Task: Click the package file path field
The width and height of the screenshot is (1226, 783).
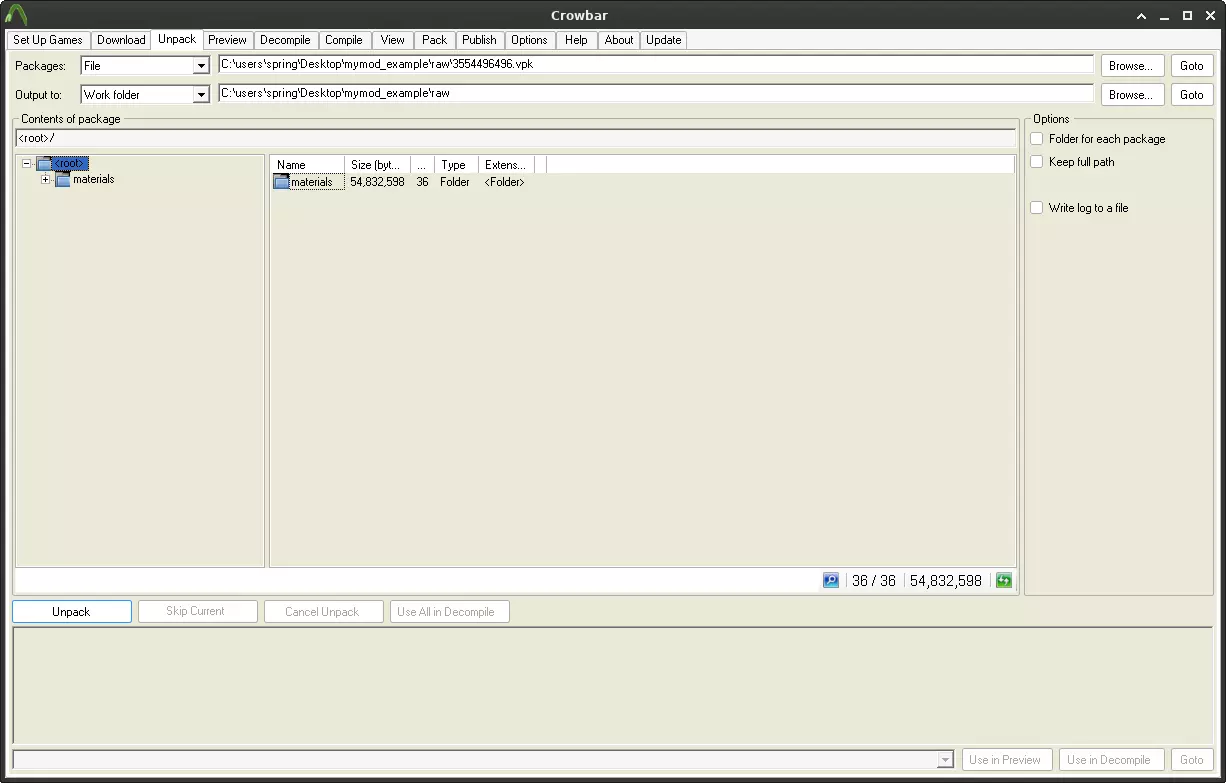Action: tap(656, 64)
